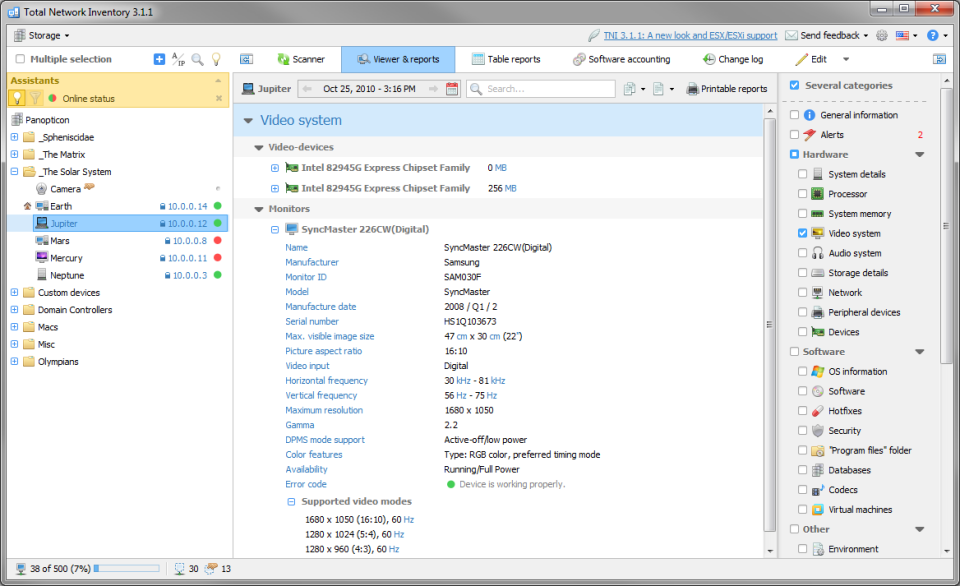The width and height of the screenshot is (960, 586).
Task: Enable the Multiple selection checkbox
Action: pyautogui.click(x=20, y=59)
